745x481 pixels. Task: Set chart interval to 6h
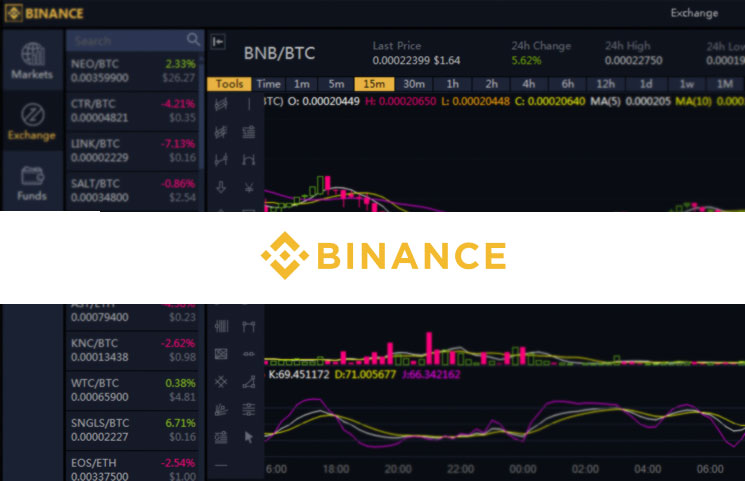(568, 84)
